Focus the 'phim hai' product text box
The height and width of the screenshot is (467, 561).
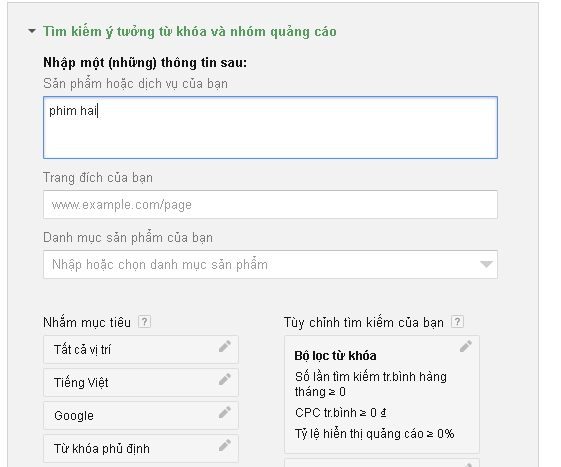270,127
